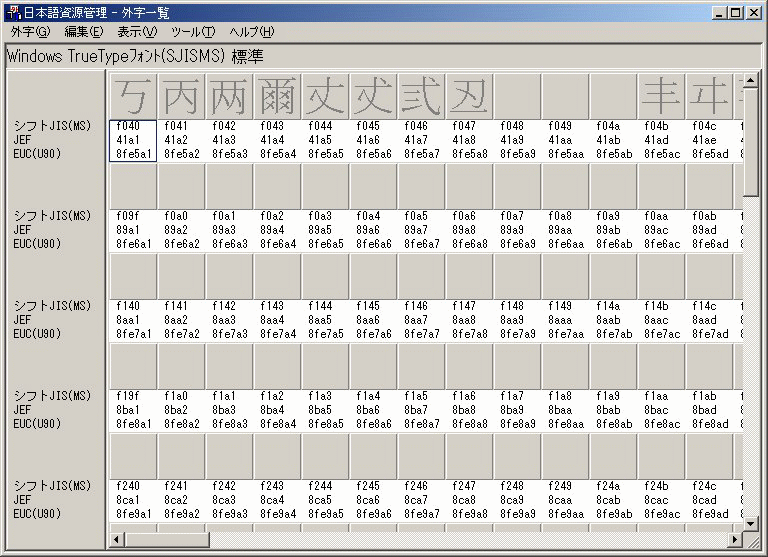Click the horizontal scrollbar right arrow
The height and width of the screenshot is (557, 768).
coord(734,539)
